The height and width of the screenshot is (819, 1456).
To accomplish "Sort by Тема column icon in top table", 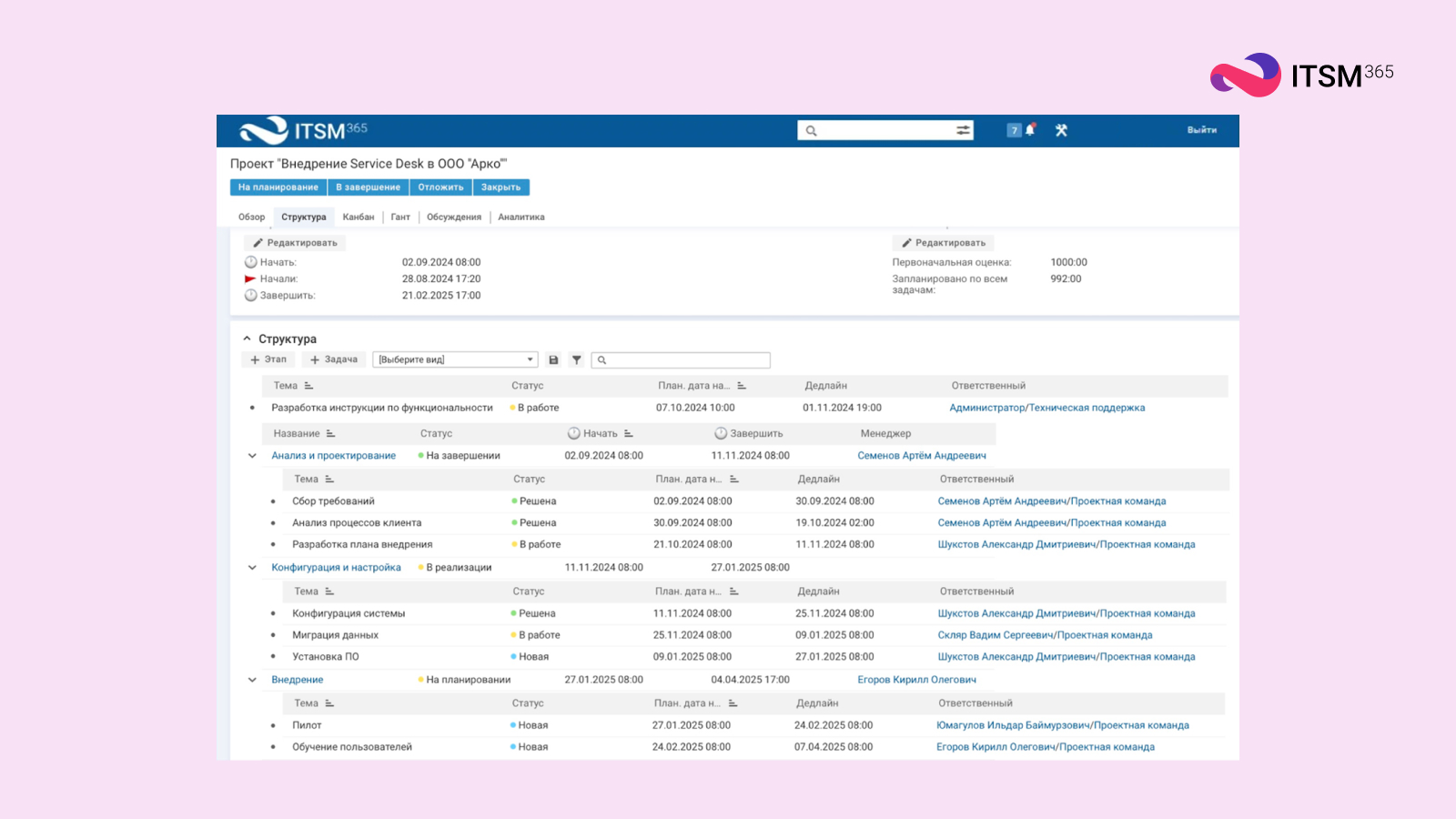I will tap(308, 386).
